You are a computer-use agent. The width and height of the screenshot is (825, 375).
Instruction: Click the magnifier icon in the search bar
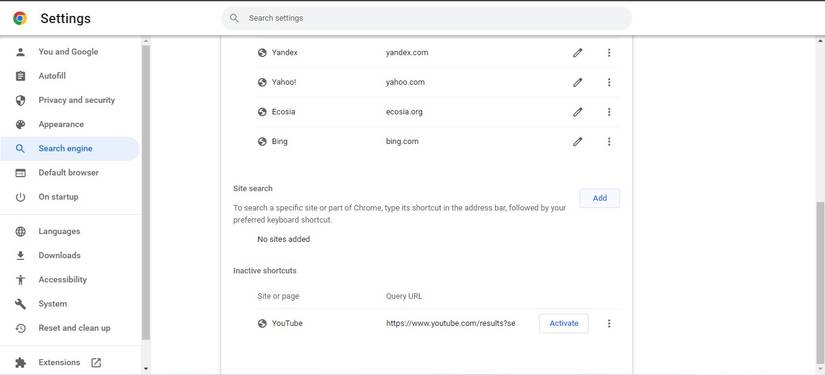click(x=234, y=18)
